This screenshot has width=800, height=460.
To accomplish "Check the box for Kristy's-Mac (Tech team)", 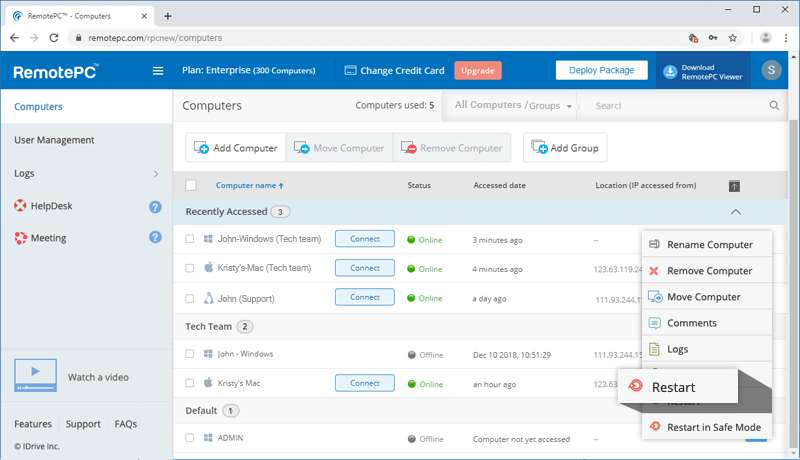I will coord(189,268).
